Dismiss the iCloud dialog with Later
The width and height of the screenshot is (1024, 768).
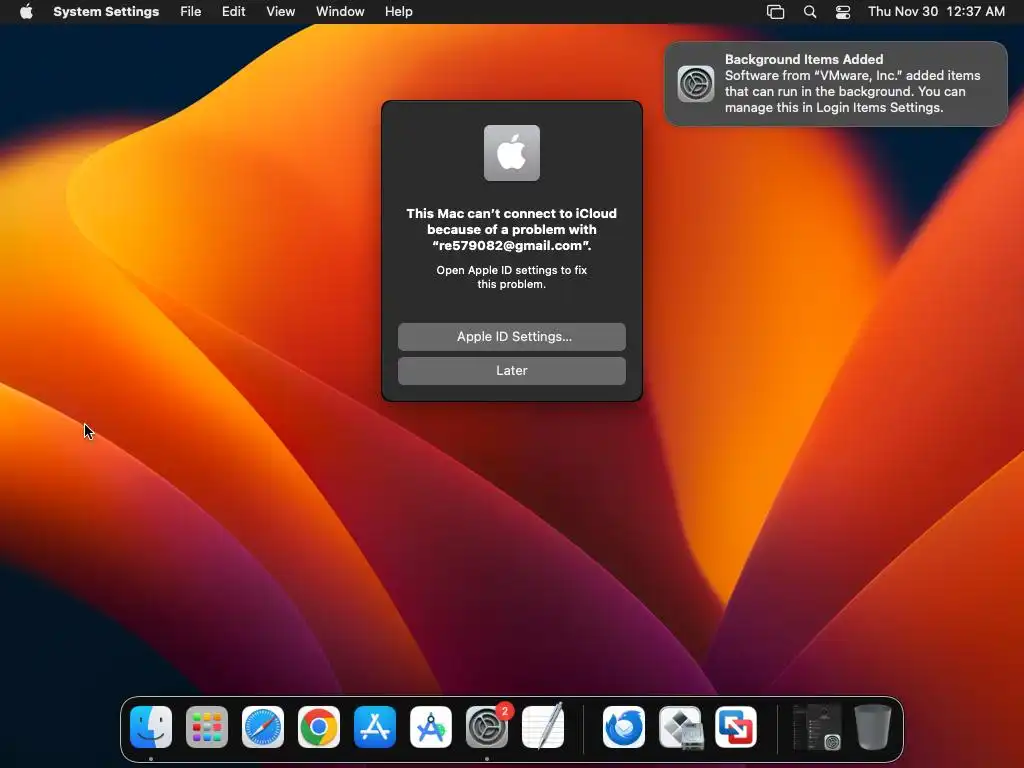512,370
